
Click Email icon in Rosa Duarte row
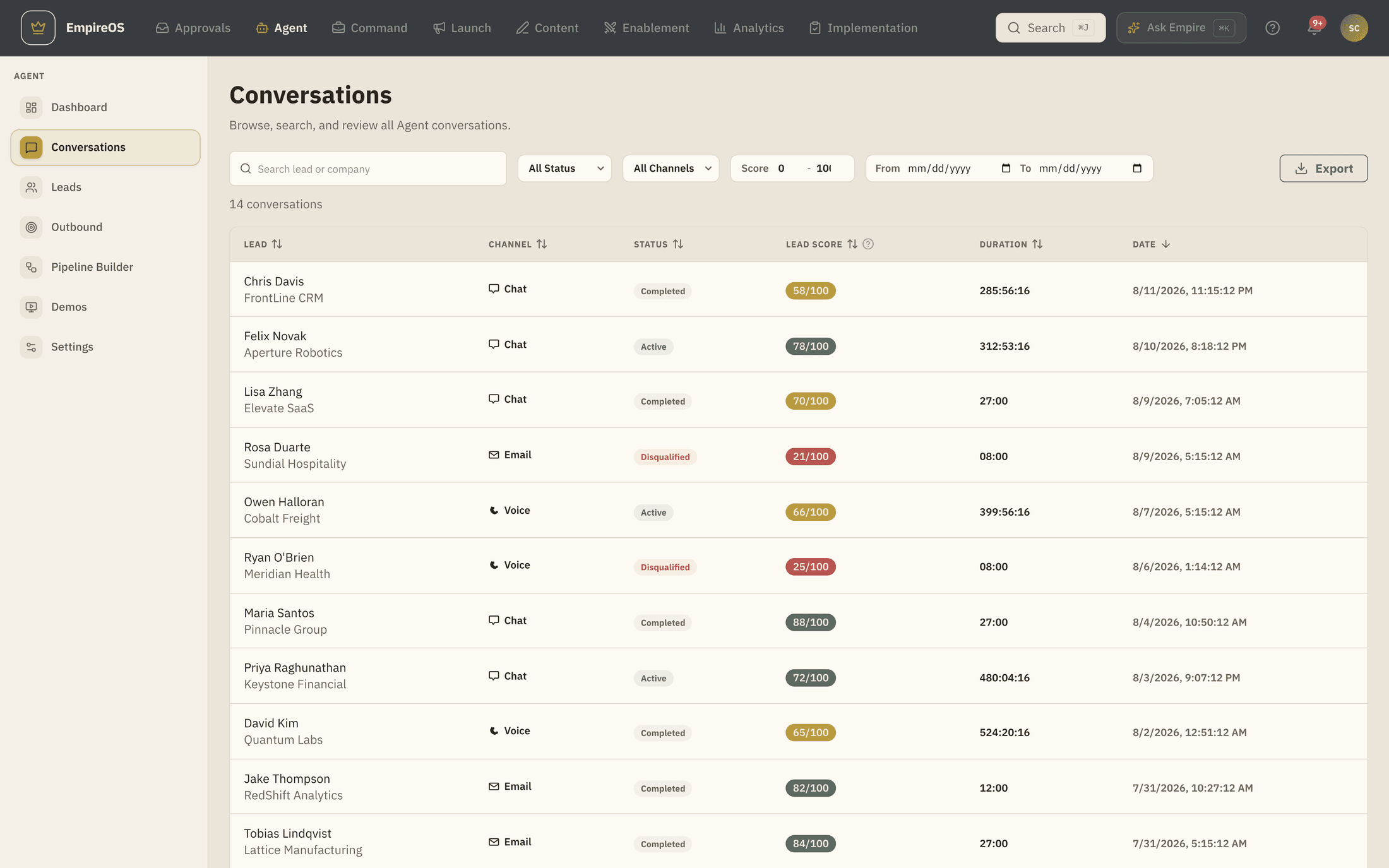(x=494, y=455)
